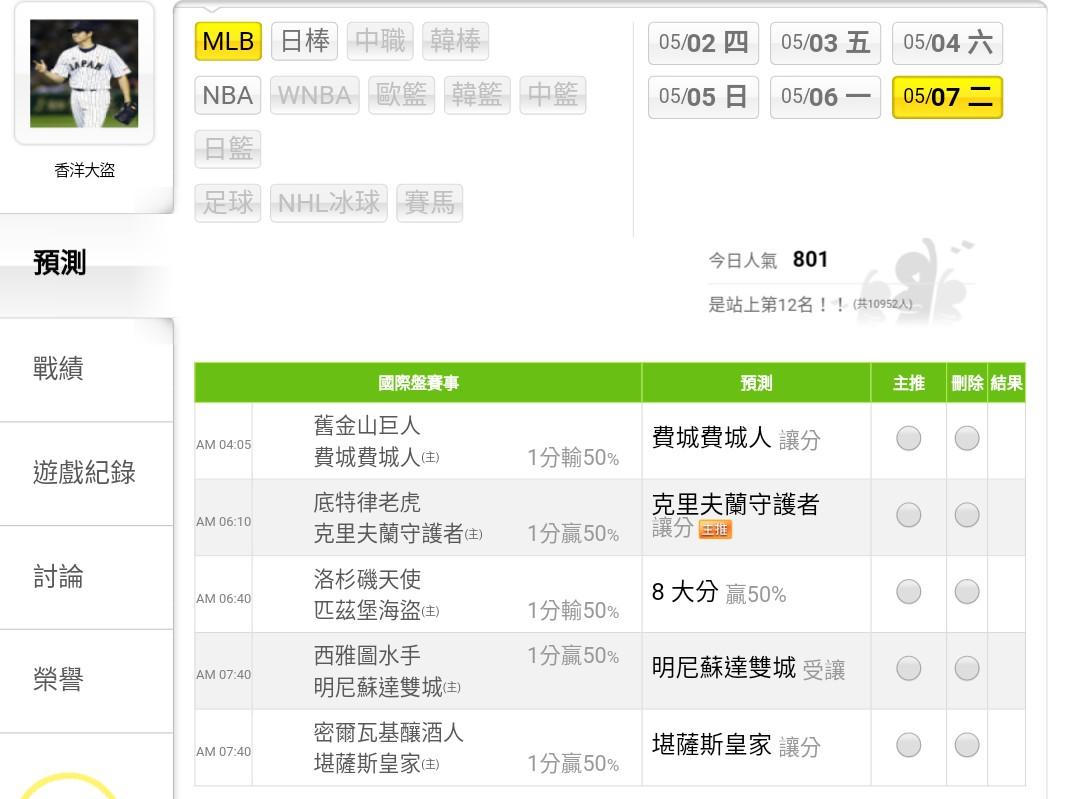
Task: Choose date 05/05 日
Action: pyautogui.click(x=703, y=97)
